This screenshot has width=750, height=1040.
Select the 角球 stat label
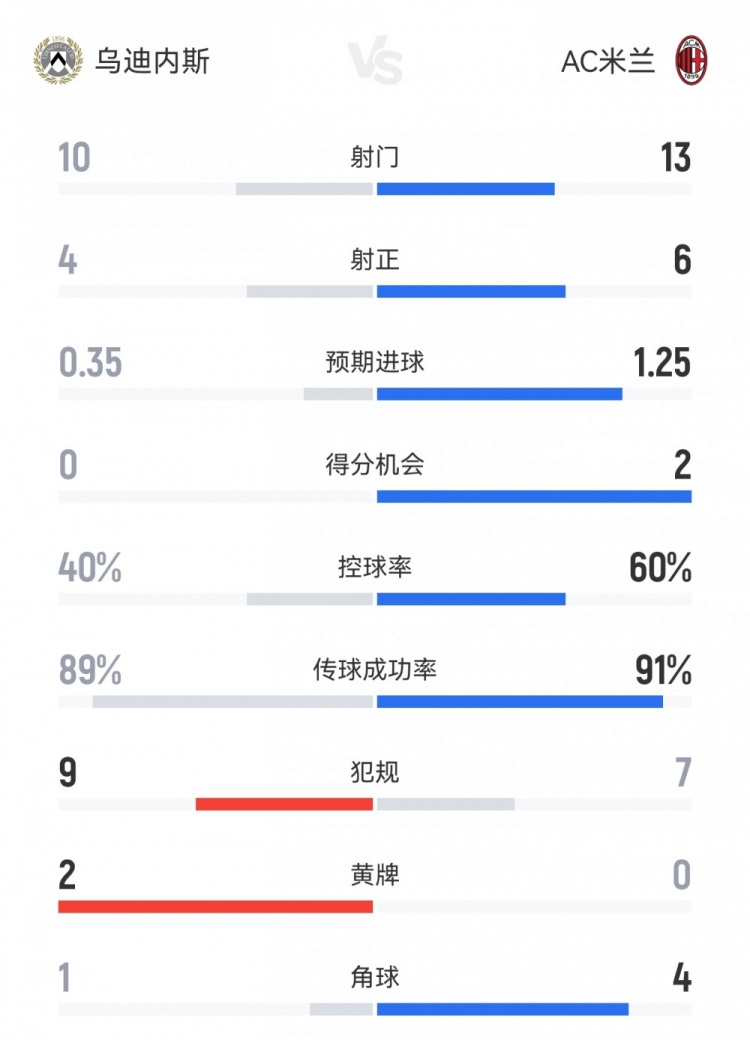tap(375, 978)
